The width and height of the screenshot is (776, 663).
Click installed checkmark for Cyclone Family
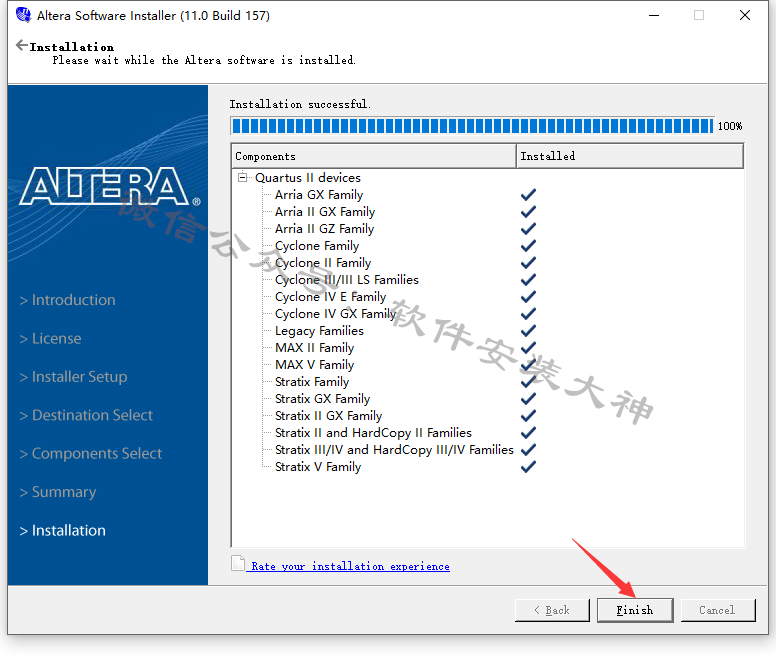coord(528,246)
